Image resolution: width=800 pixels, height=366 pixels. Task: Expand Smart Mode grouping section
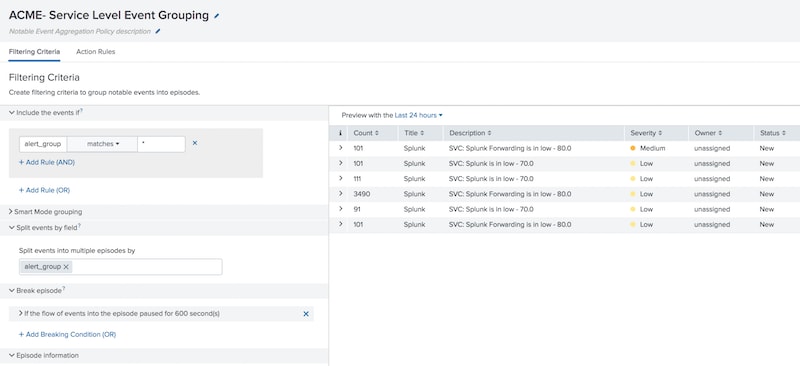click(45, 211)
